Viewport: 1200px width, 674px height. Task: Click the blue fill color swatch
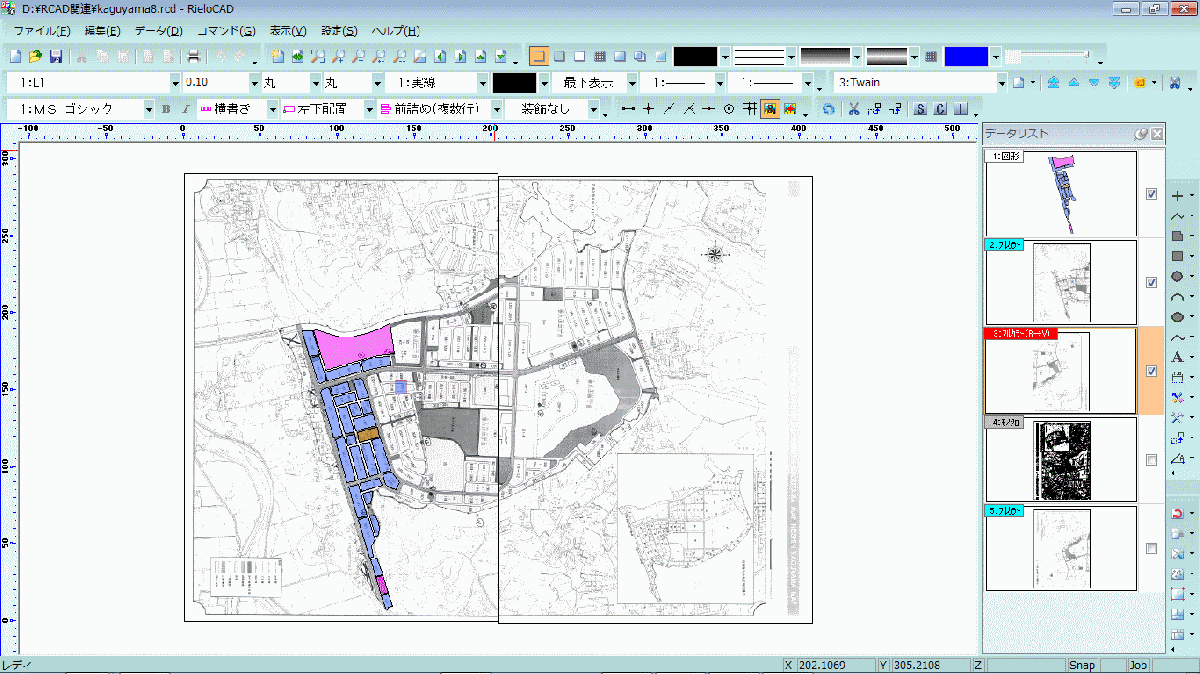[966, 56]
